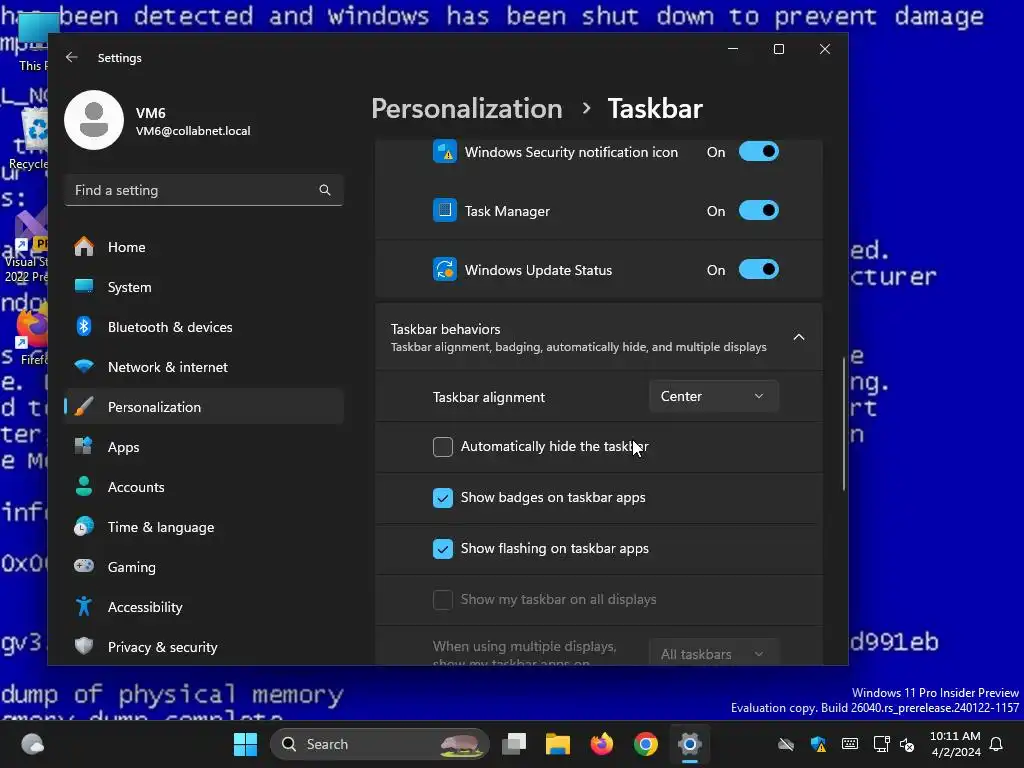Click the Personalization breadcrumb link
This screenshot has height=768, width=1024.
pos(466,108)
